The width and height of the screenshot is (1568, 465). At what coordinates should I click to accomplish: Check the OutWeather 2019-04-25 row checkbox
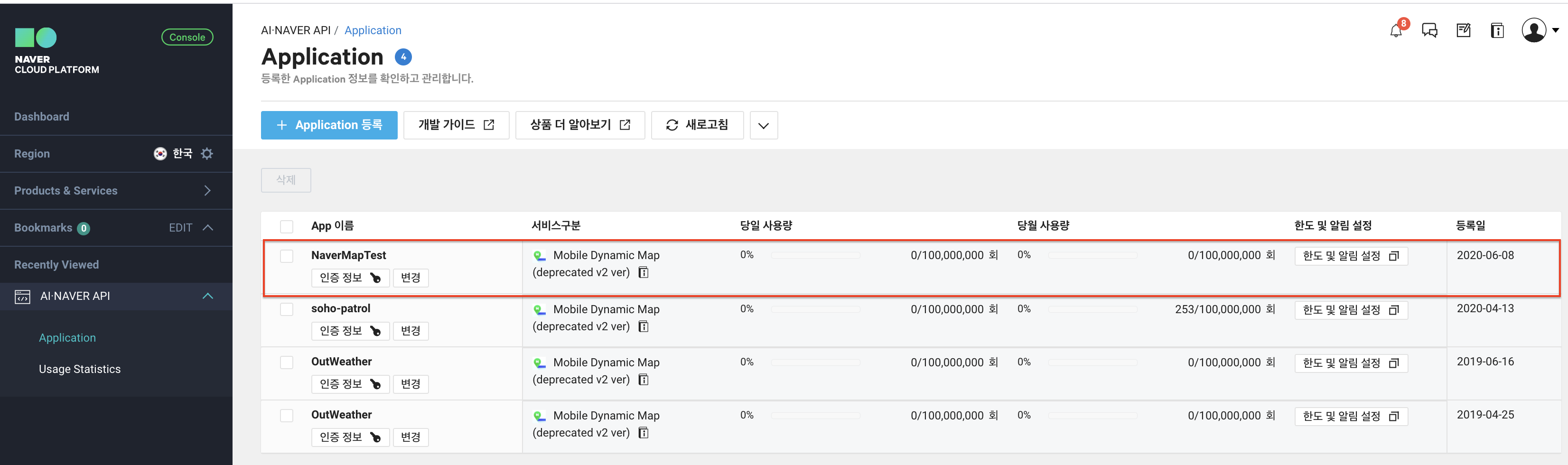[x=287, y=416]
